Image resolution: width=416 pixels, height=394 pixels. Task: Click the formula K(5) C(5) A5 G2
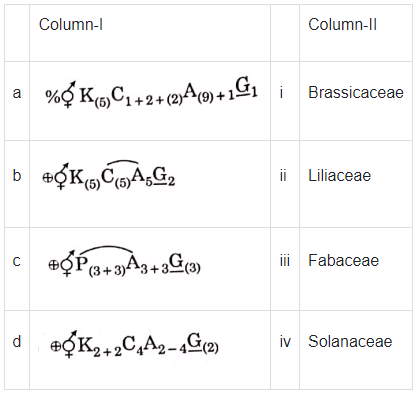[109, 175]
